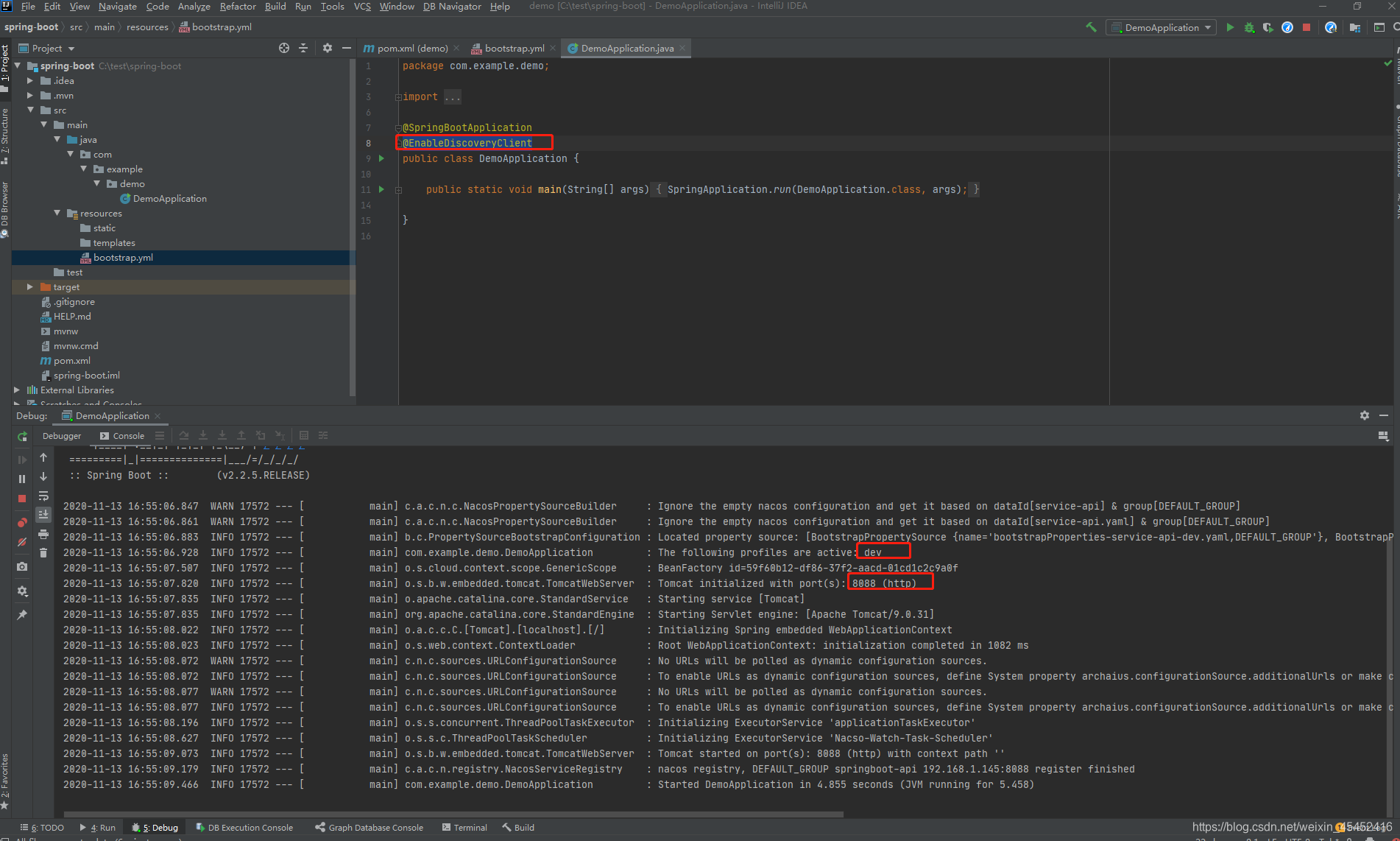Expand the .idea folder

(30, 80)
